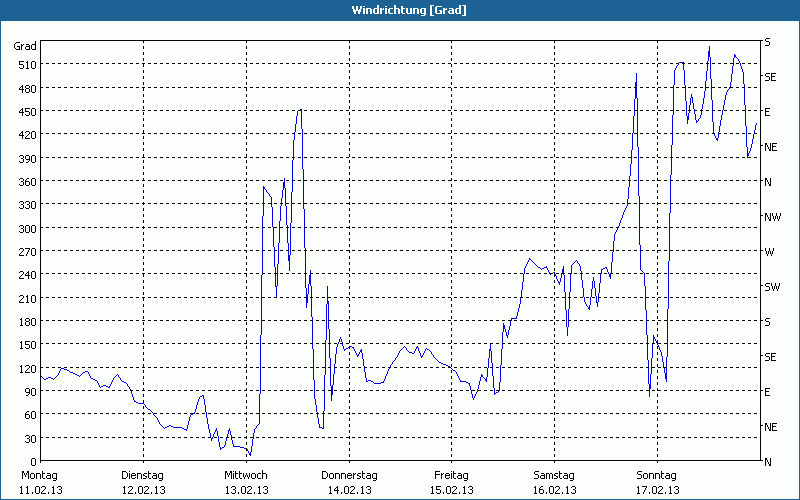
Task: Click the right-axis N label beside 0
Action: (x=768, y=462)
